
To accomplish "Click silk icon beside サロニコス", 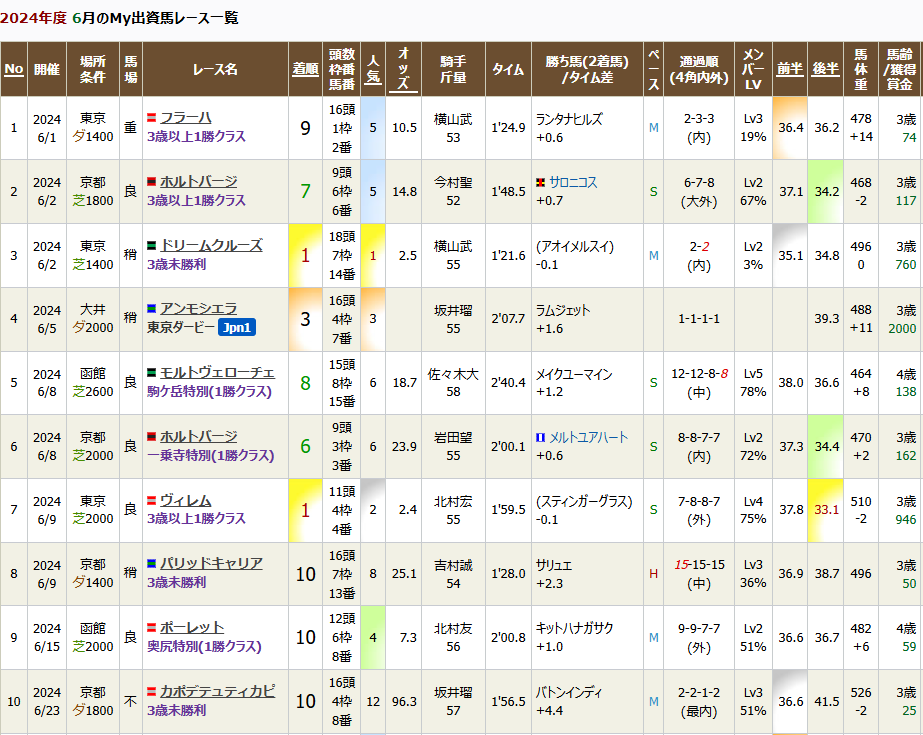I will pyautogui.click(x=540, y=182).
